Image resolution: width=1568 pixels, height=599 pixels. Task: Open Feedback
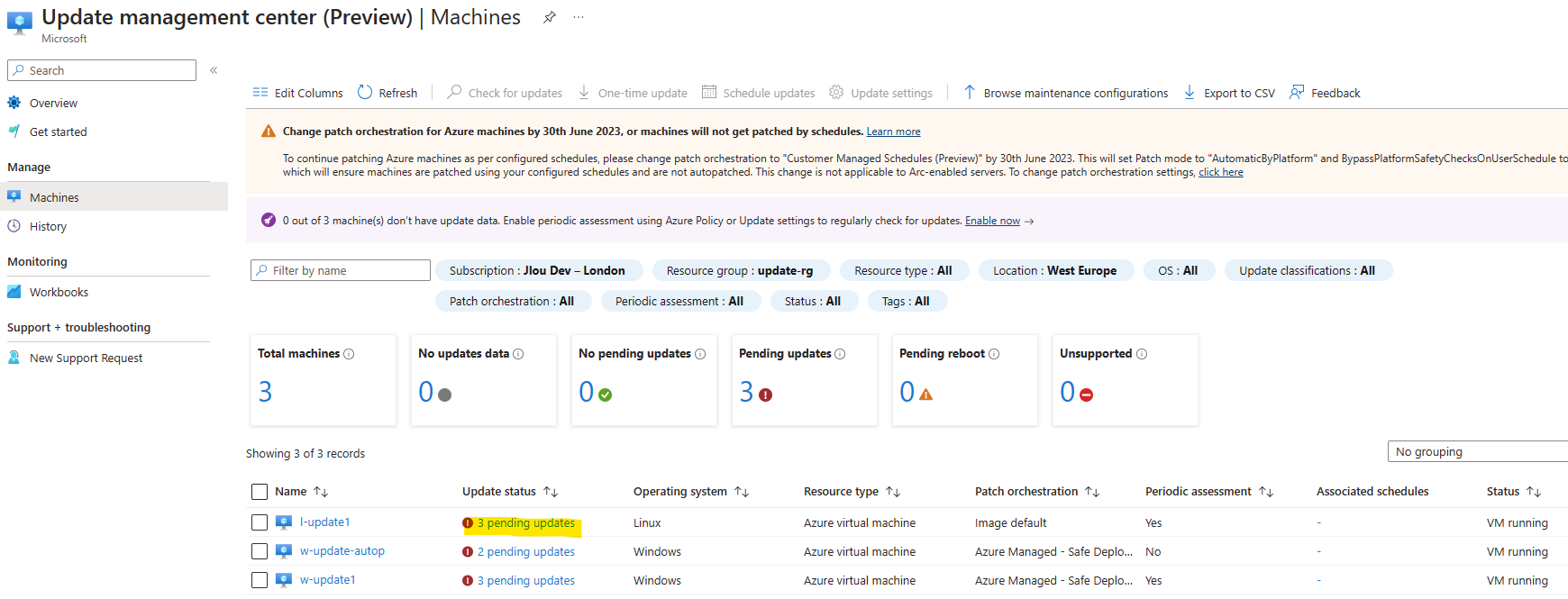click(x=1325, y=93)
